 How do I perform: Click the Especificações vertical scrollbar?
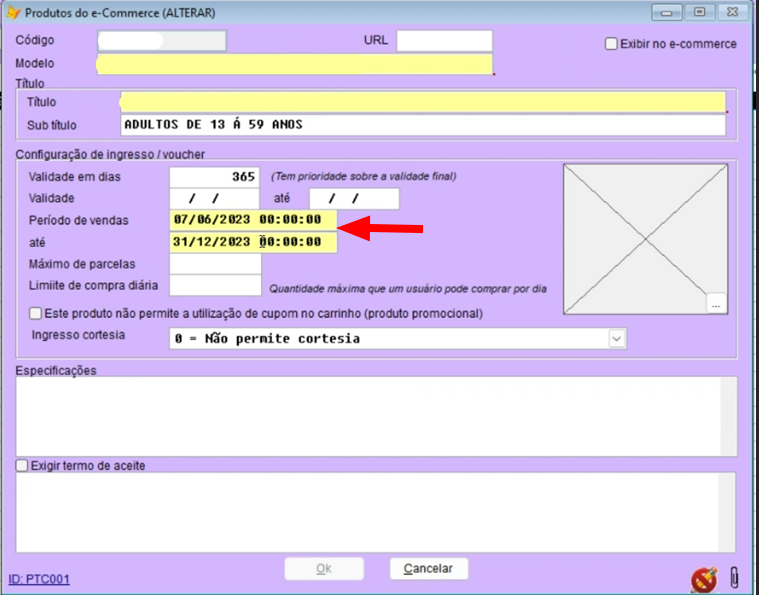coord(729,416)
